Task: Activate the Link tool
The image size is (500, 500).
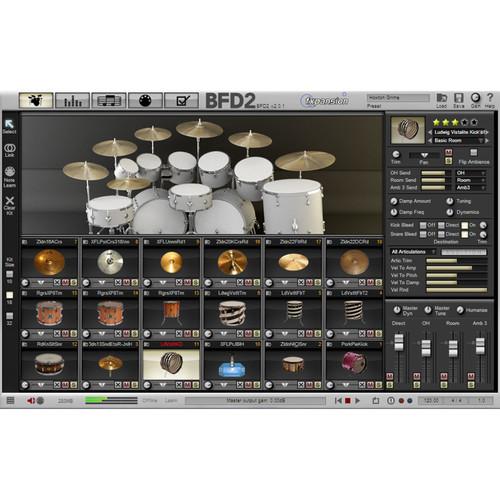Action: 9,150
